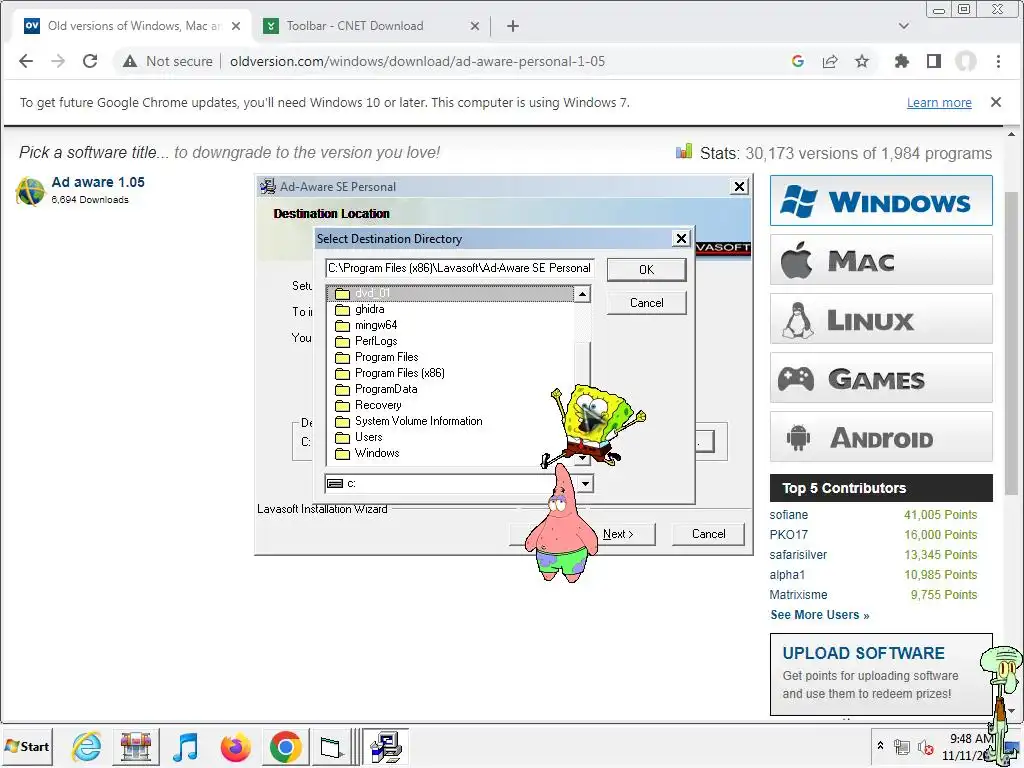The width and height of the screenshot is (1024, 768).
Task: Click Next in the Lavasoft wizard
Action: (618, 534)
